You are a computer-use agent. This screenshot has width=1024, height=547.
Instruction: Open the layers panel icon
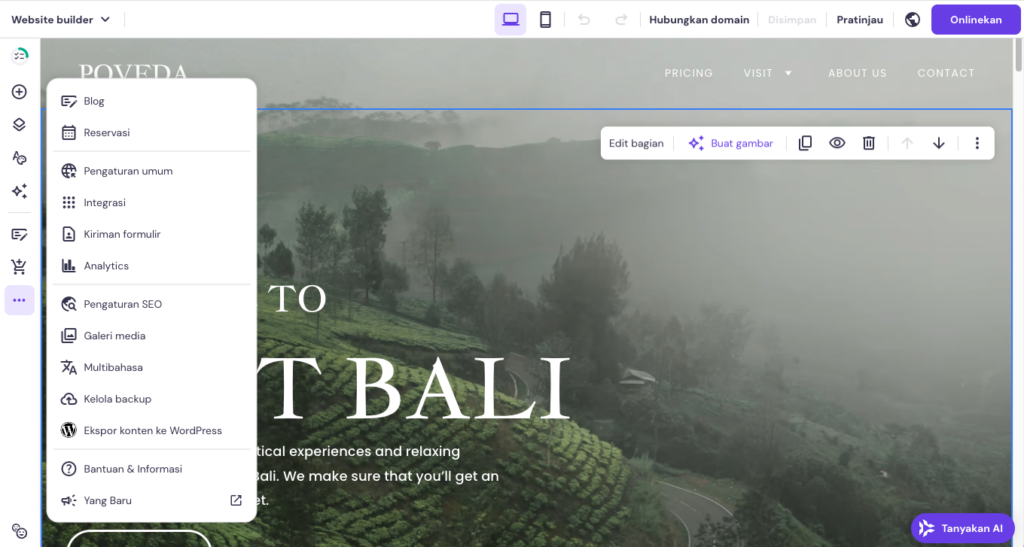pos(19,125)
